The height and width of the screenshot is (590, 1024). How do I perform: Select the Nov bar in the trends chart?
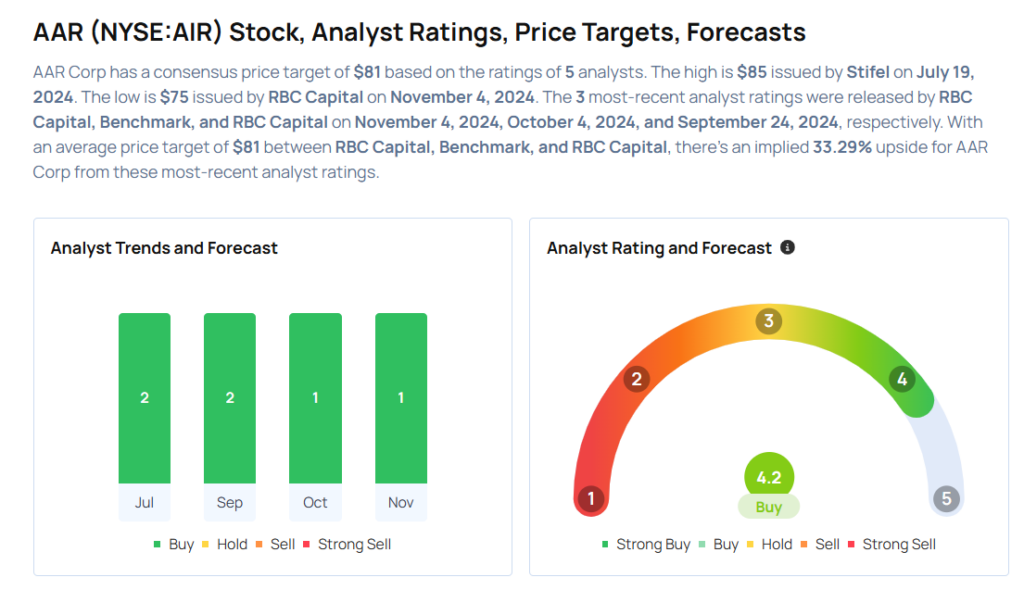coord(401,398)
